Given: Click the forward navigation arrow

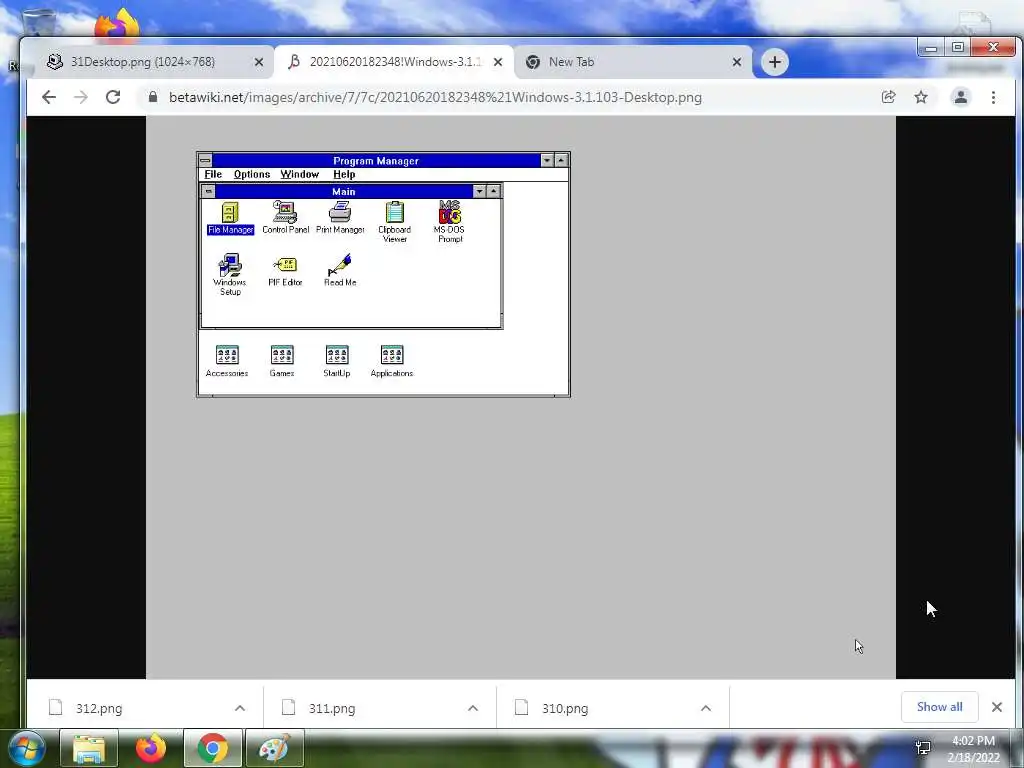Looking at the screenshot, I should coord(80,97).
